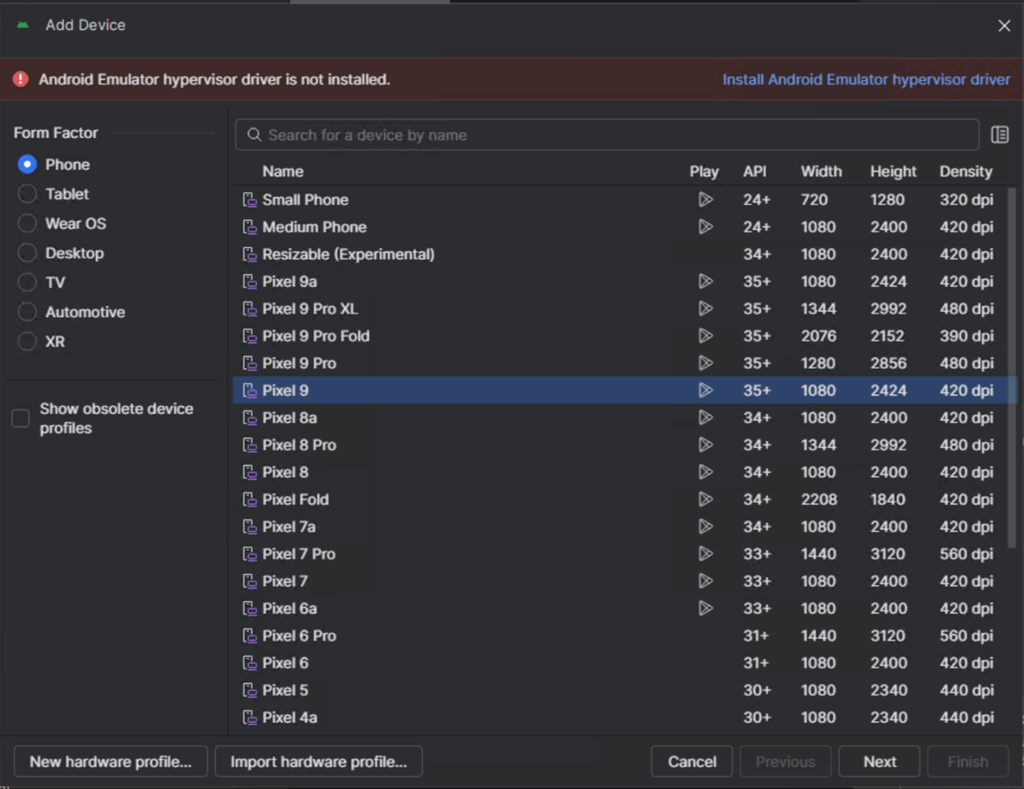1024x789 pixels.
Task: Click the red error icon in warning banner
Action: click(21, 79)
